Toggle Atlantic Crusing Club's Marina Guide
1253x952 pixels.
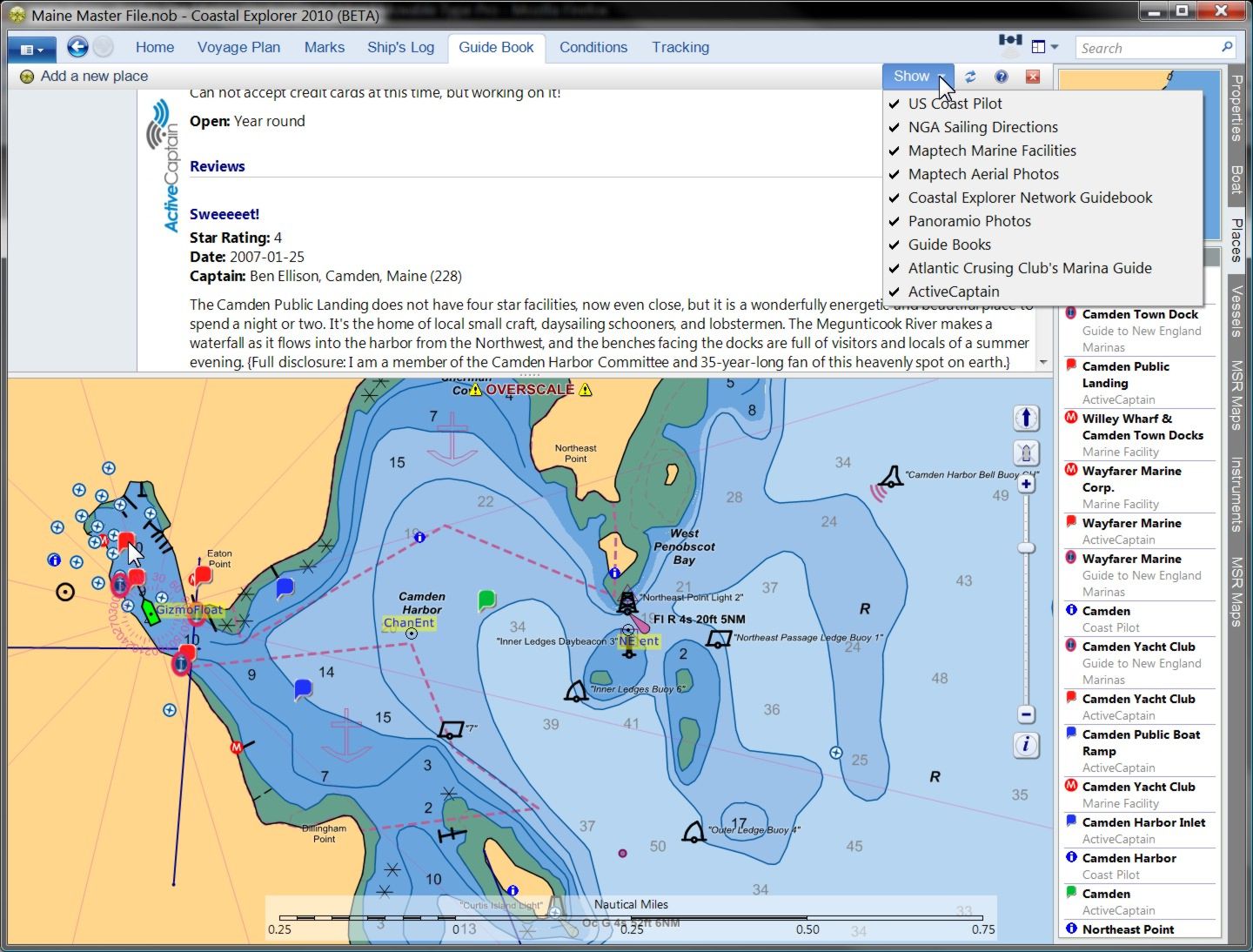coord(1042,268)
